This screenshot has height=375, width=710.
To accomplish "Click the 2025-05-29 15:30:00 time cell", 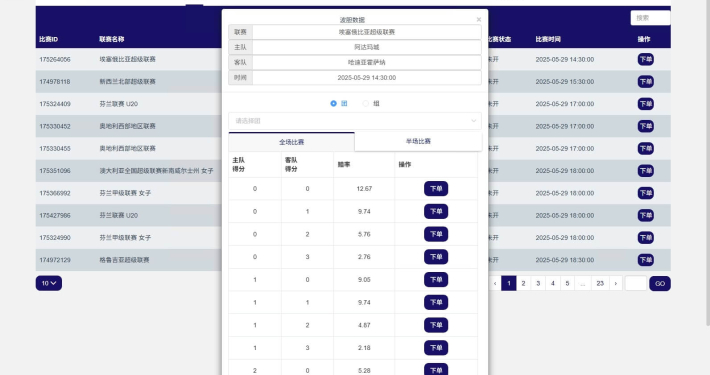I will click(565, 82).
